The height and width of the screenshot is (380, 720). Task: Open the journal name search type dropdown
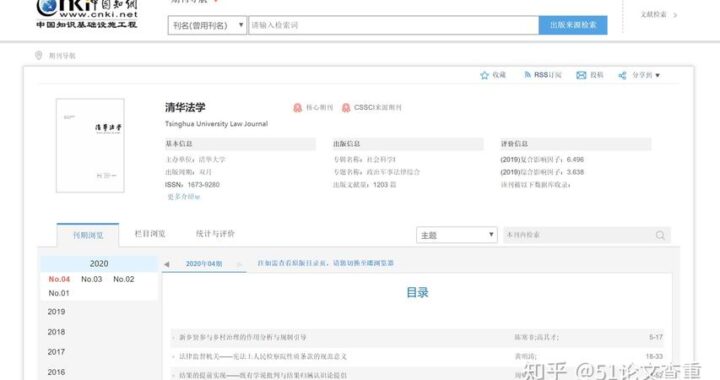(x=207, y=25)
